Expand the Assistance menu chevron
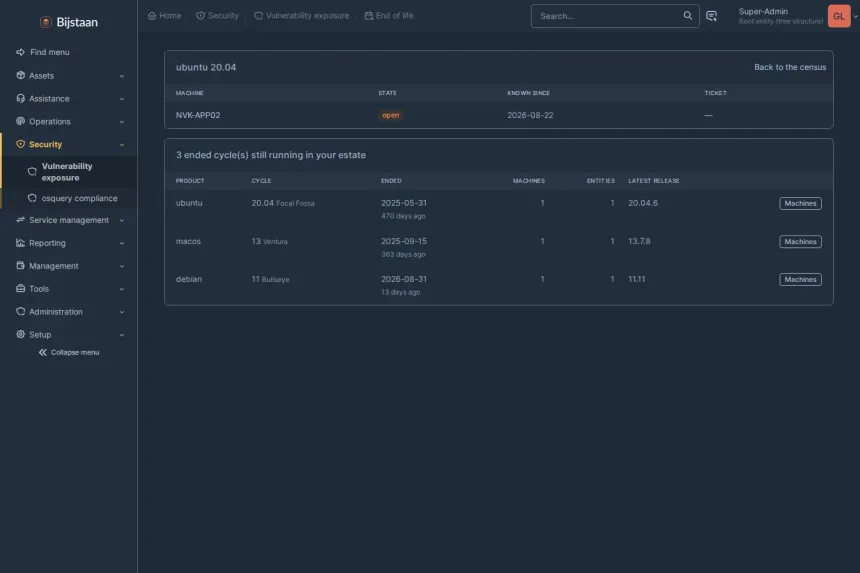Viewport: 860px width, 573px height. pos(122,99)
